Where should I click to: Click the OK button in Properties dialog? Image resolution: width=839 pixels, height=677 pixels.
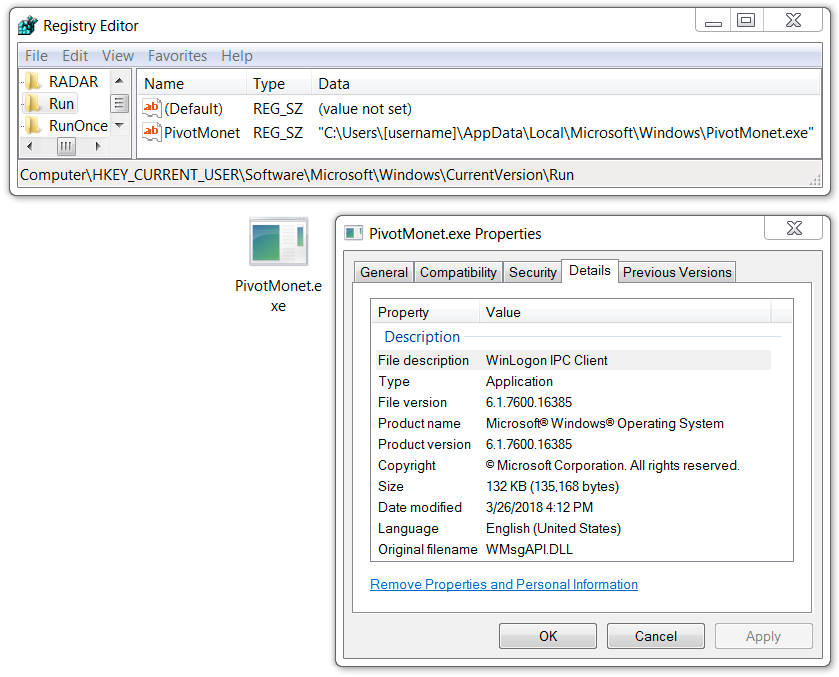pyautogui.click(x=548, y=636)
